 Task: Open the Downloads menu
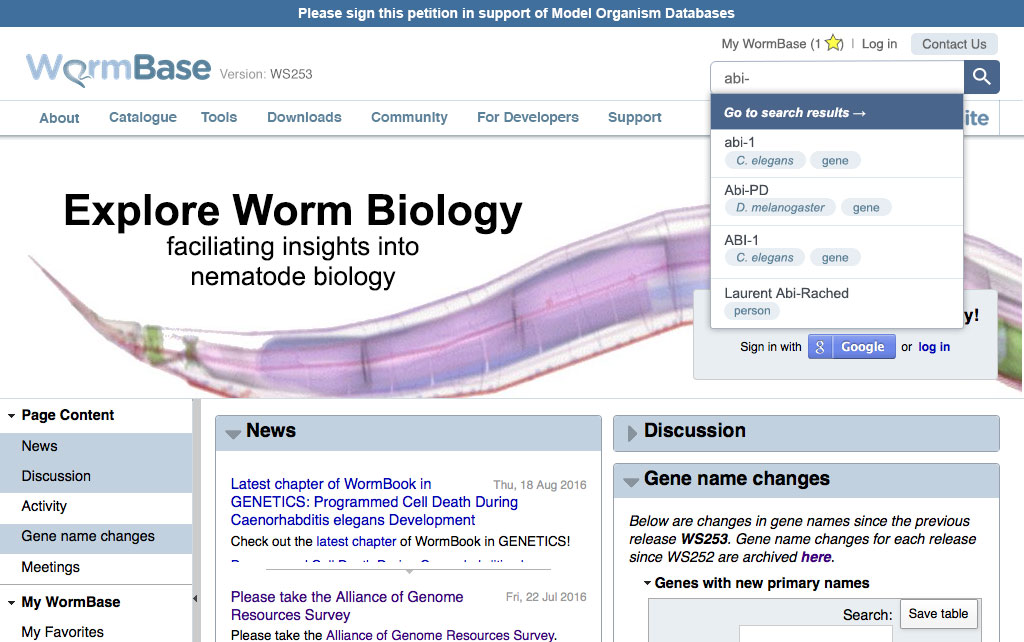coord(304,117)
